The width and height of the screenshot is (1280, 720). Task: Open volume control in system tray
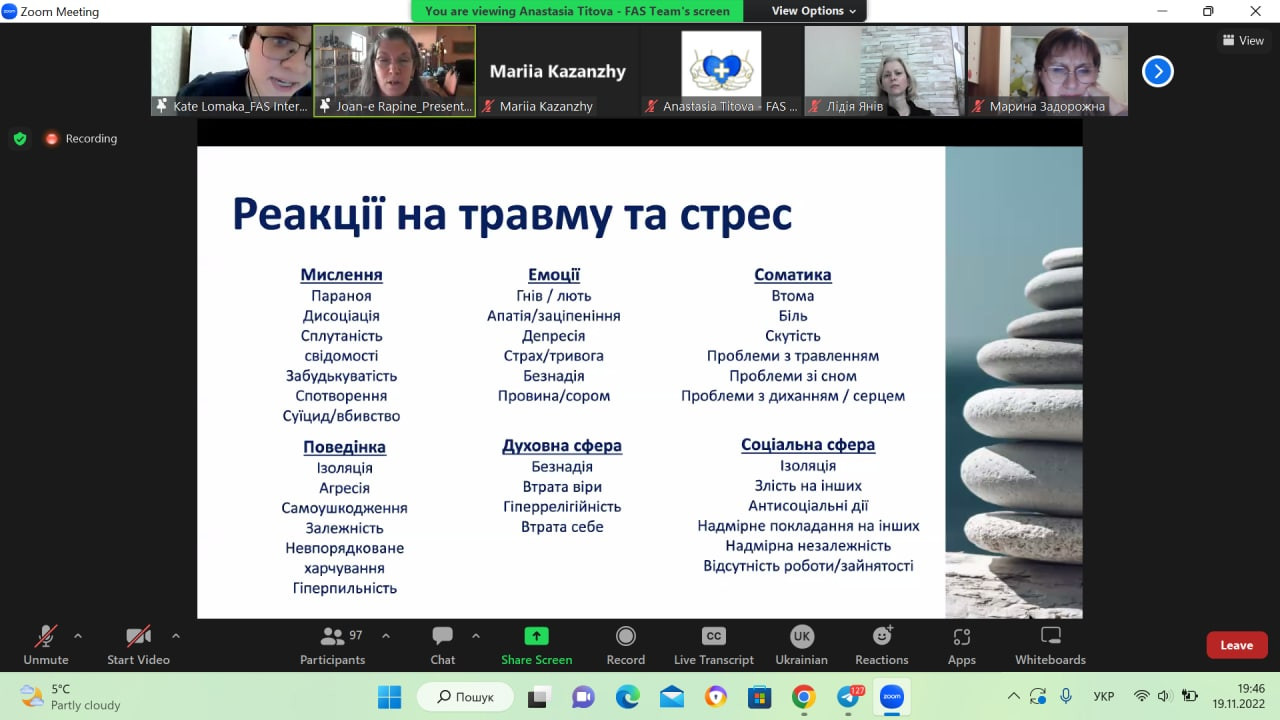[x=1165, y=696]
